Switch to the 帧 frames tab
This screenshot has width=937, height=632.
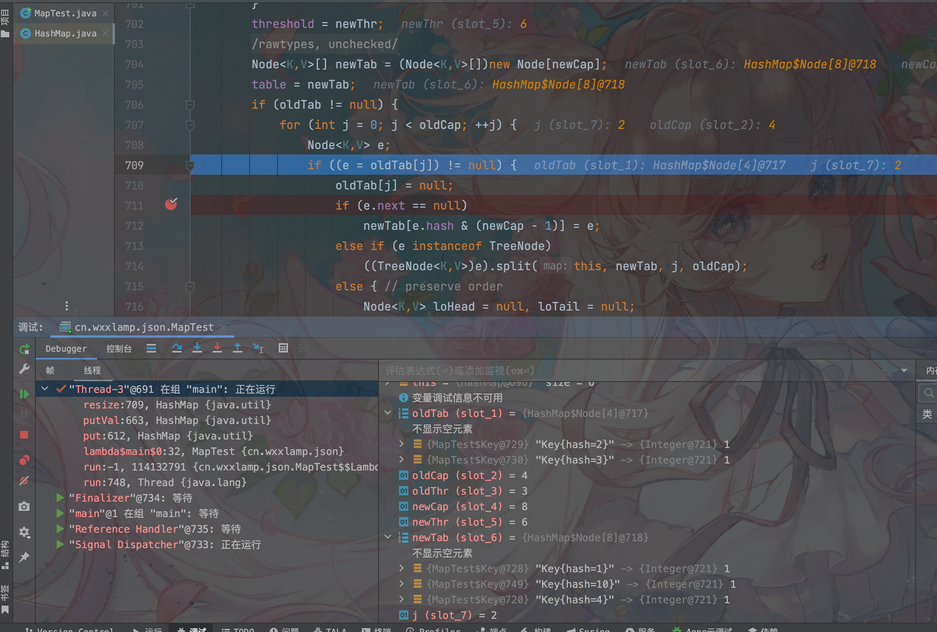pos(50,370)
